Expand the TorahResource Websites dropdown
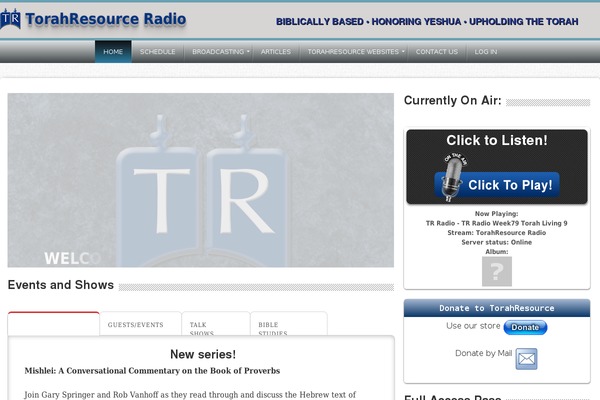The height and width of the screenshot is (400, 600). 356,51
